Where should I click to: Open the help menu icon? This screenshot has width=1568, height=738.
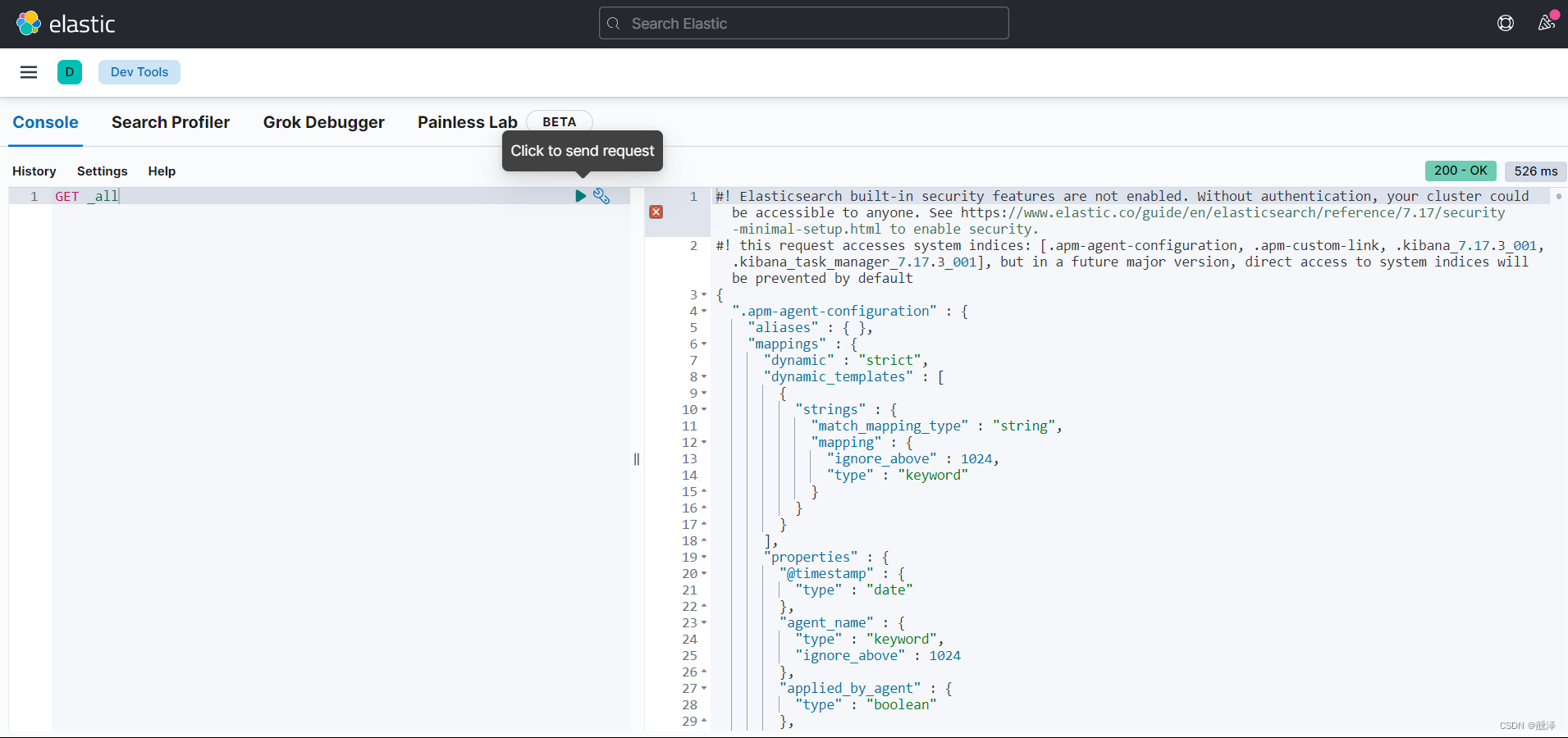(1506, 23)
